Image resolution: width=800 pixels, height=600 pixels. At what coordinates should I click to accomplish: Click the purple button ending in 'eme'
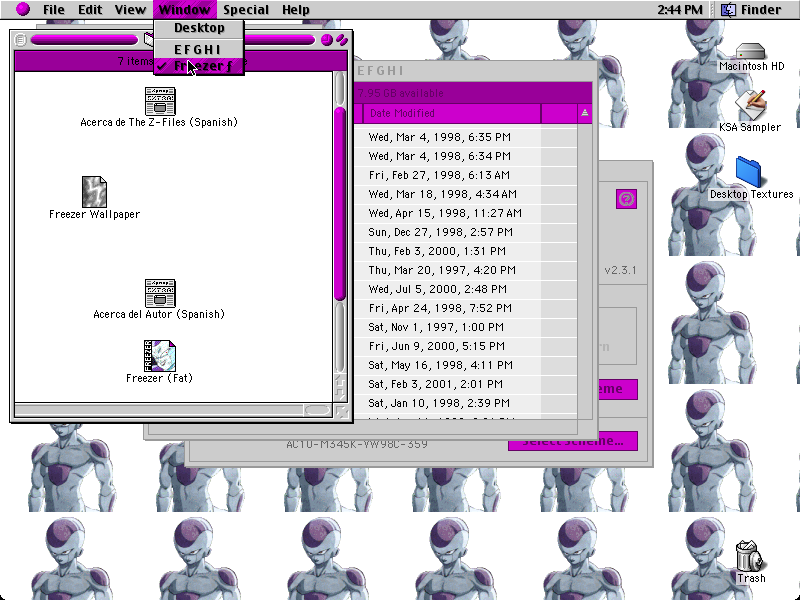coord(617,389)
